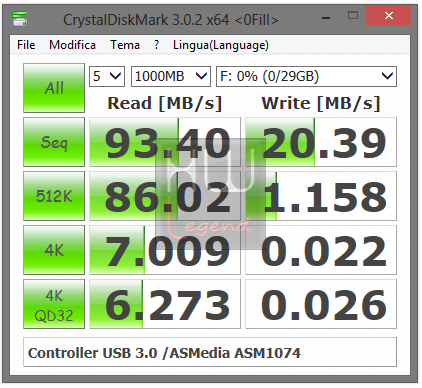Screen dimensions: 422x388
Task: Maximize the CrystalDiskMark window
Action: [353, 15]
